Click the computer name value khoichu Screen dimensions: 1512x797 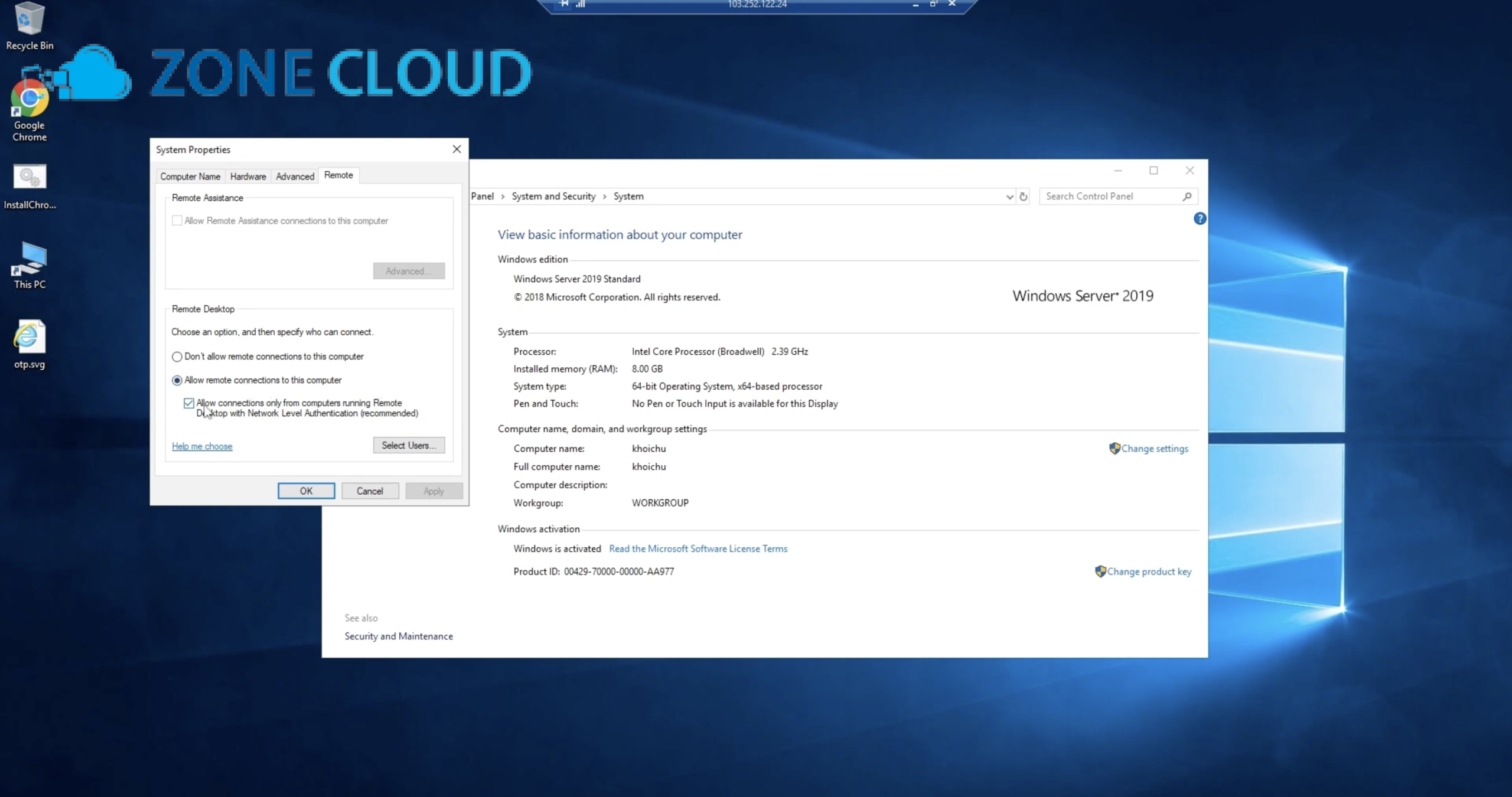point(649,449)
